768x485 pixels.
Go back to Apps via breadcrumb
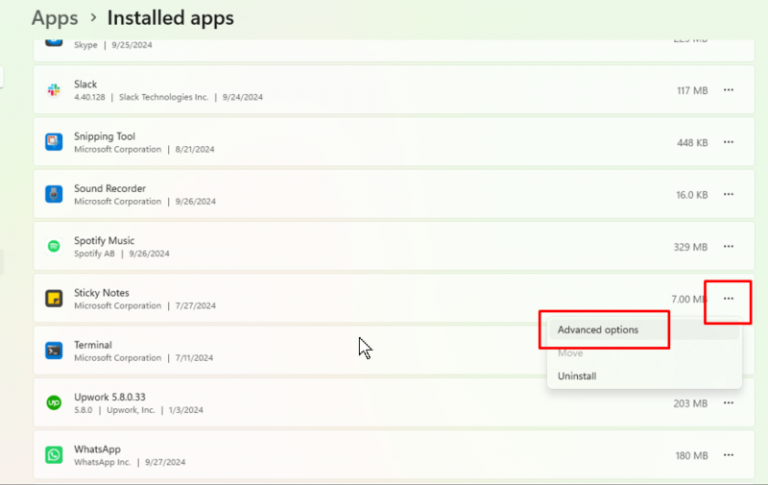[x=54, y=18]
